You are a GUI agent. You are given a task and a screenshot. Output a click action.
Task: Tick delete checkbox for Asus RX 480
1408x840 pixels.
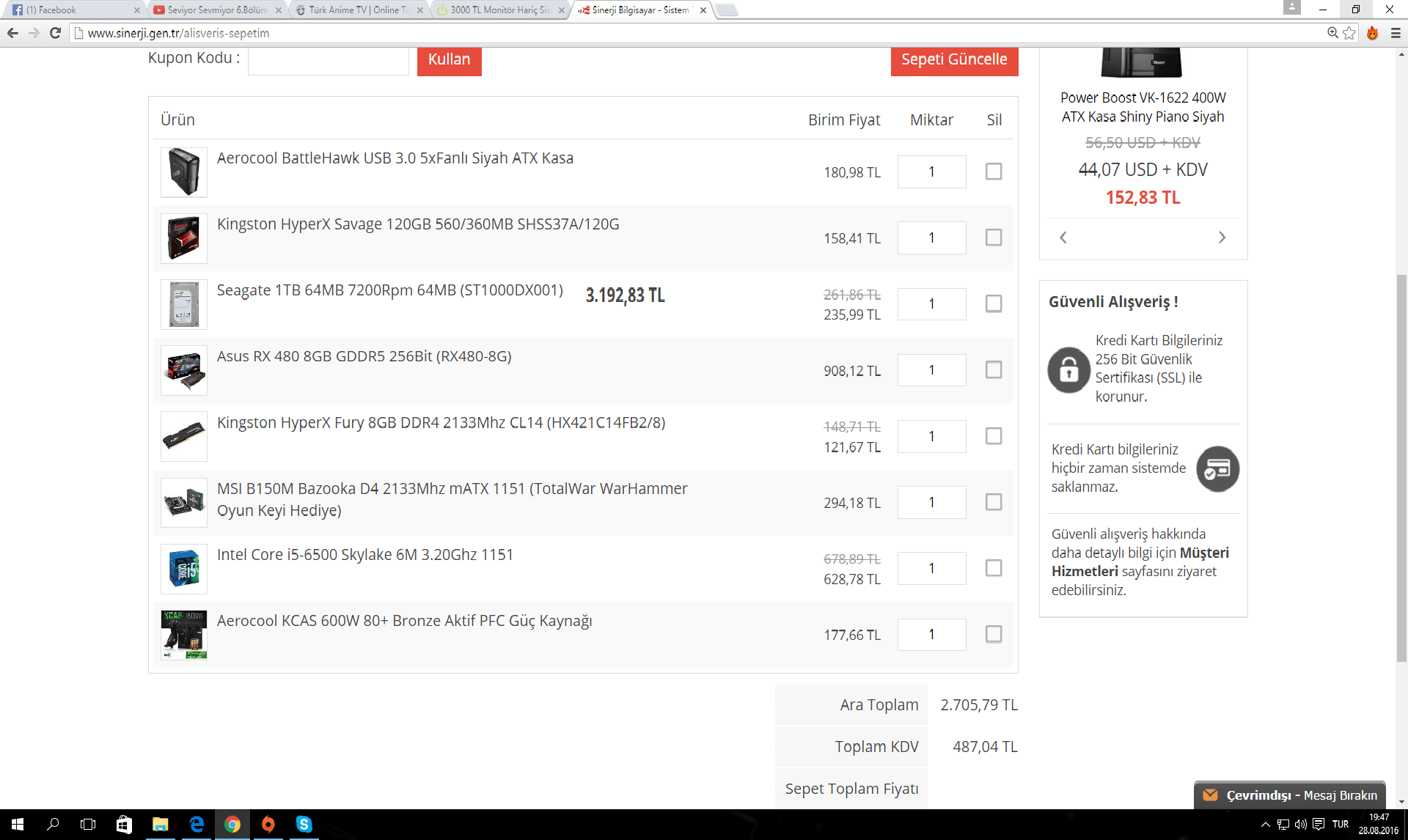click(x=994, y=370)
